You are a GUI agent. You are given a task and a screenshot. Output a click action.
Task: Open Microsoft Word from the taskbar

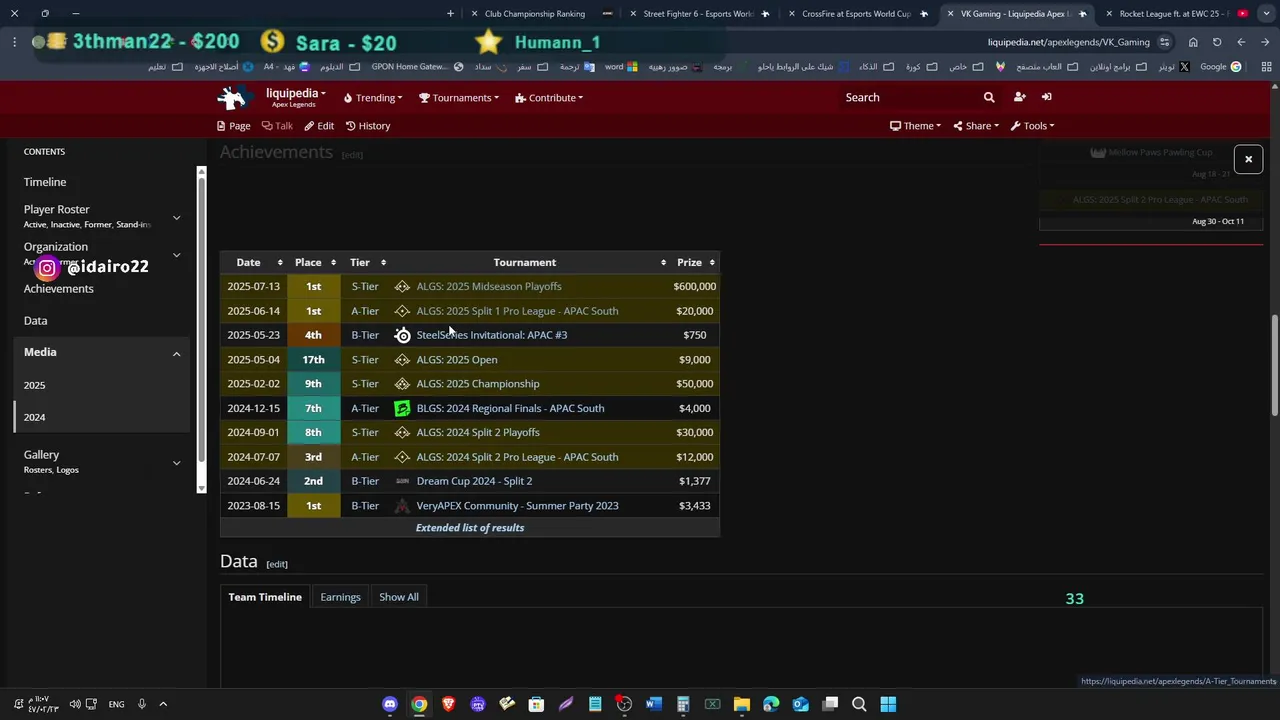tap(653, 704)
